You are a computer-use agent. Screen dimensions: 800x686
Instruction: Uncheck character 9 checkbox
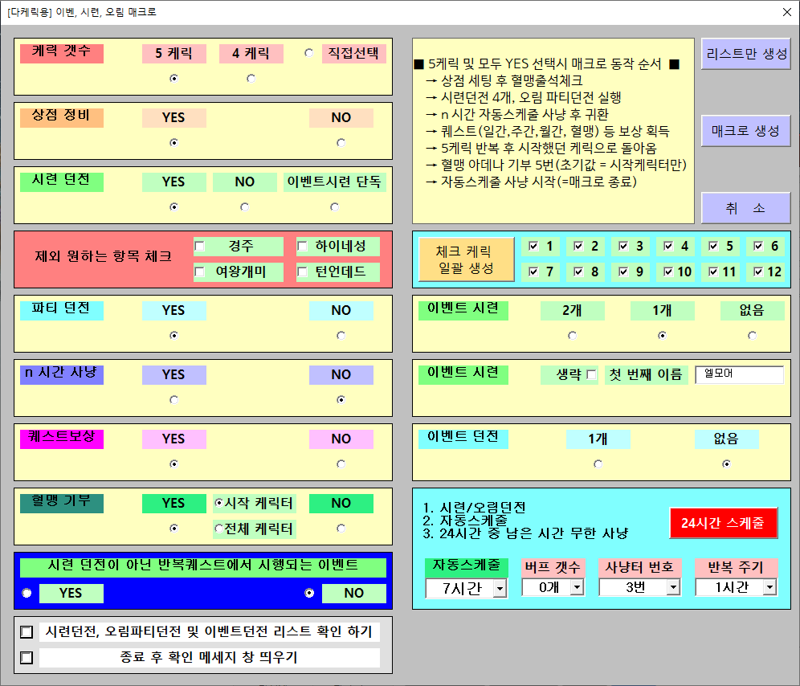[x=623, y=272]
